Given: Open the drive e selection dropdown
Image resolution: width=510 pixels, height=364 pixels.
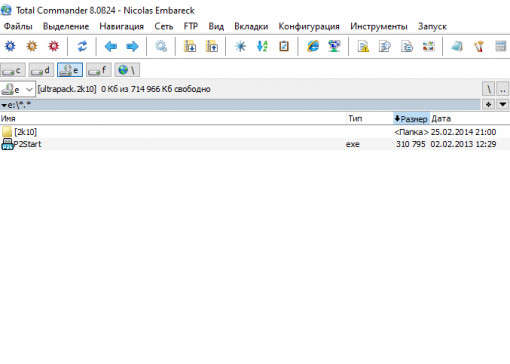Looking at the screenshot, I should 18,89.
